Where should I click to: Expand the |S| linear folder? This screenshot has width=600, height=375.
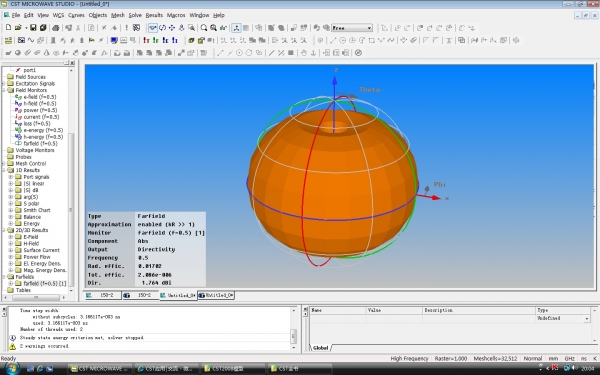click(11, 184)
